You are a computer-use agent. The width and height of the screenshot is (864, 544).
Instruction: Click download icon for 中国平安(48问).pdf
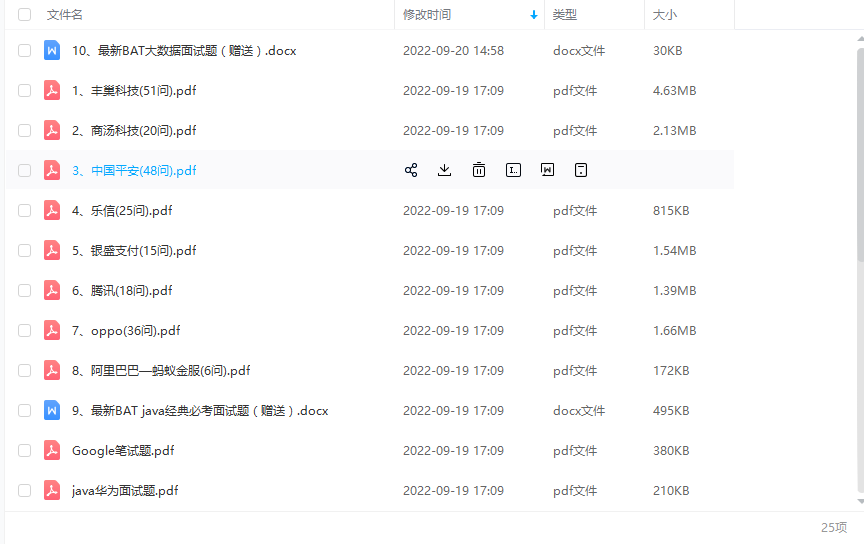[x=445, y=170]
